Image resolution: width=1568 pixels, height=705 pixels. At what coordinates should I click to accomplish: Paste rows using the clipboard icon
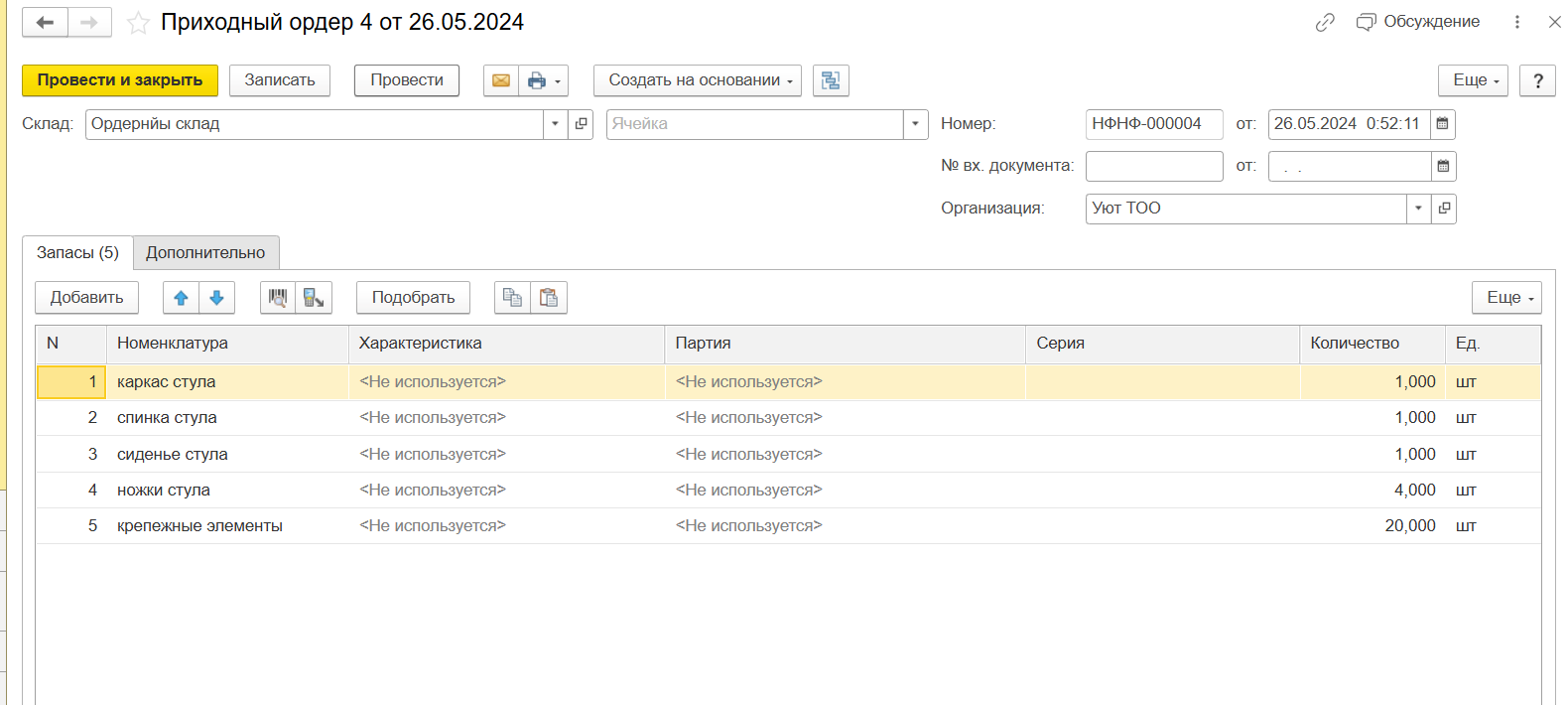pos(549,298)
